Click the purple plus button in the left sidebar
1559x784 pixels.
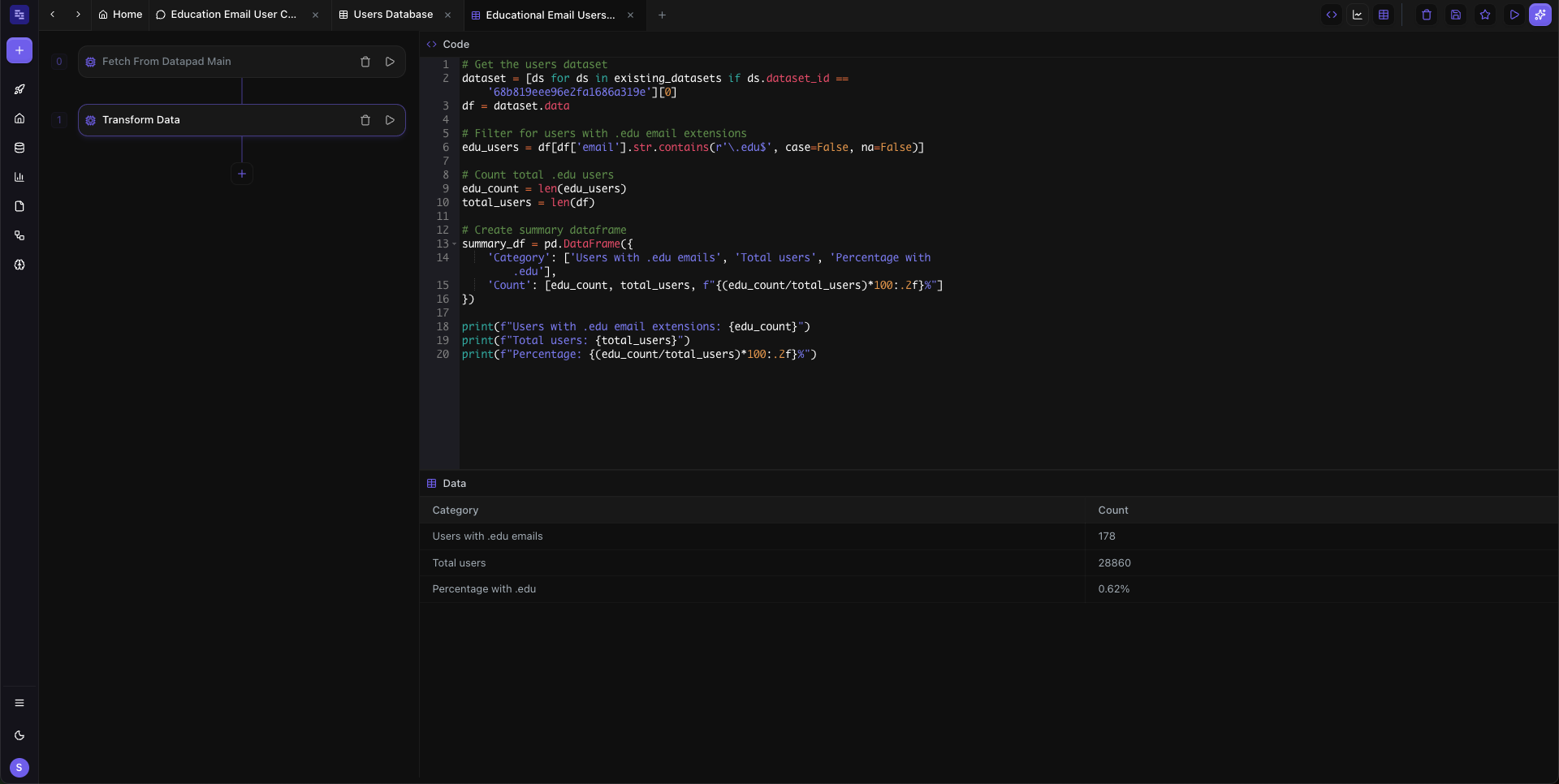(19, 50)
